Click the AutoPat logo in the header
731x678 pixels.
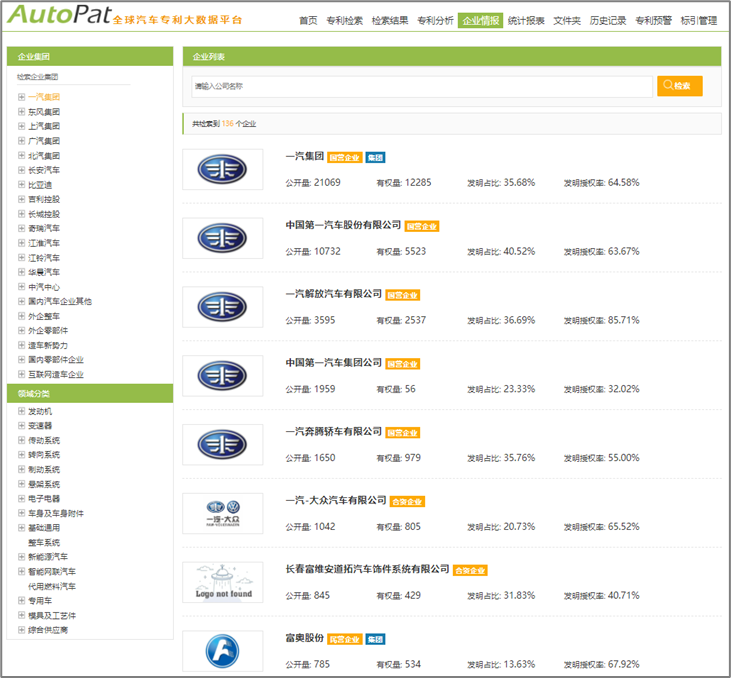click(59, 15)
